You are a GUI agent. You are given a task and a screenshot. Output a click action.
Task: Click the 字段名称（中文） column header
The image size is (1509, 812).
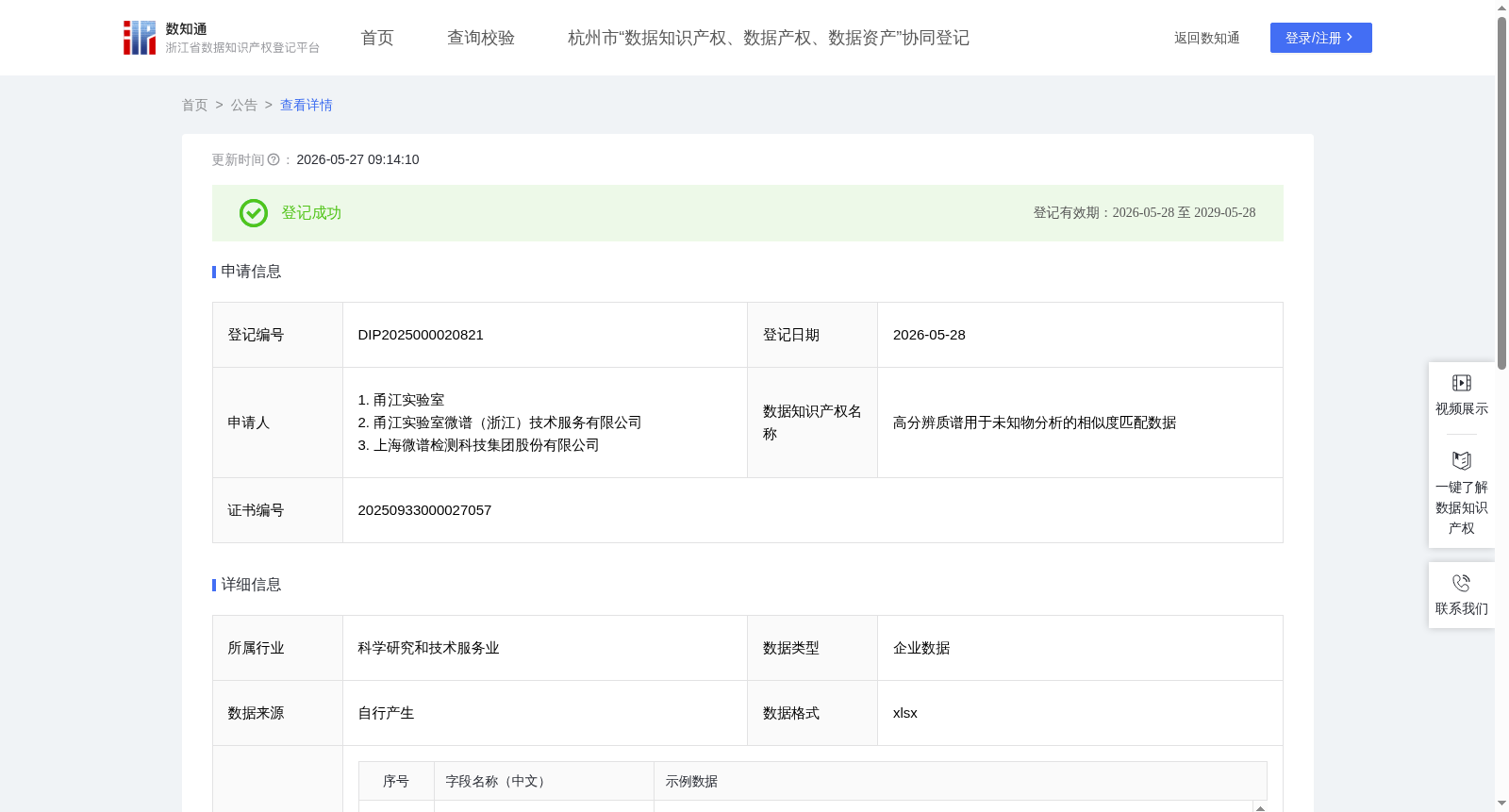544,781
